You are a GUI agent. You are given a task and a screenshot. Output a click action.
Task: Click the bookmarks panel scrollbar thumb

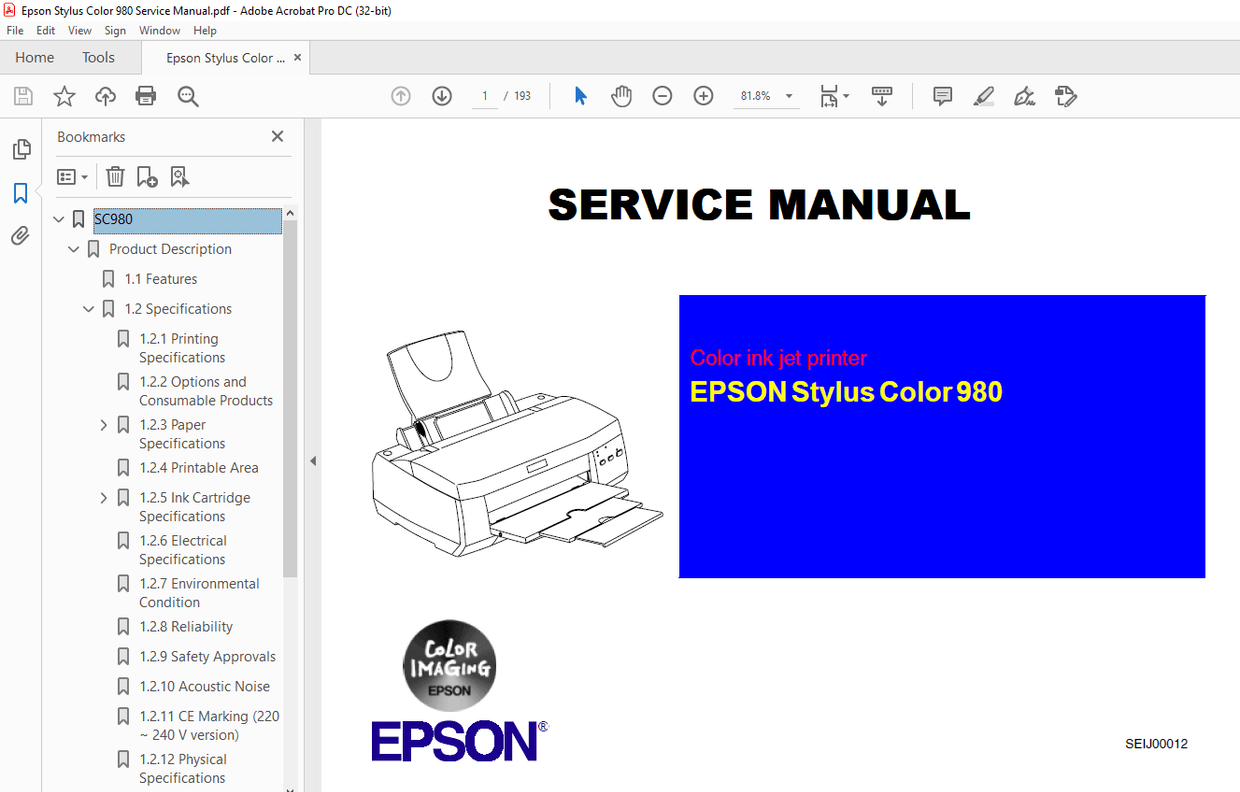pos(290,398)
